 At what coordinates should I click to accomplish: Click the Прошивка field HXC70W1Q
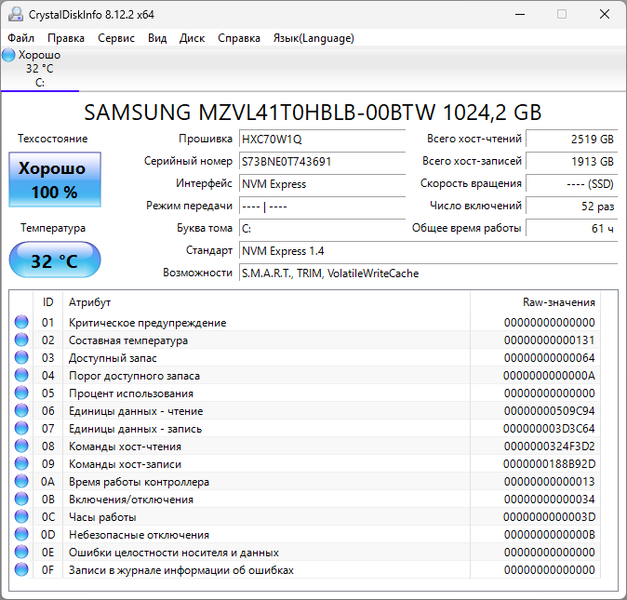point(322,139)
